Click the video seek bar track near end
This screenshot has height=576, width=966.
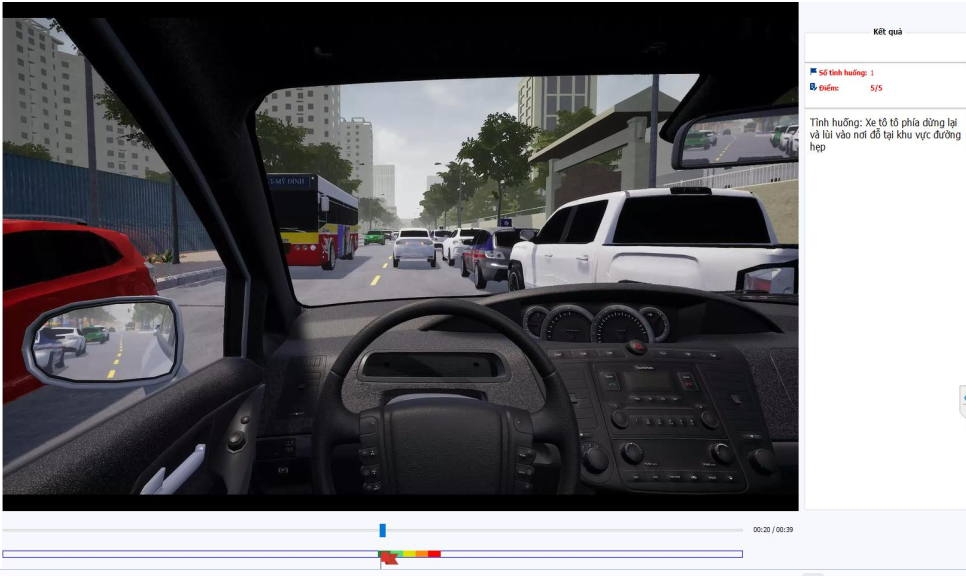[720, 530]
